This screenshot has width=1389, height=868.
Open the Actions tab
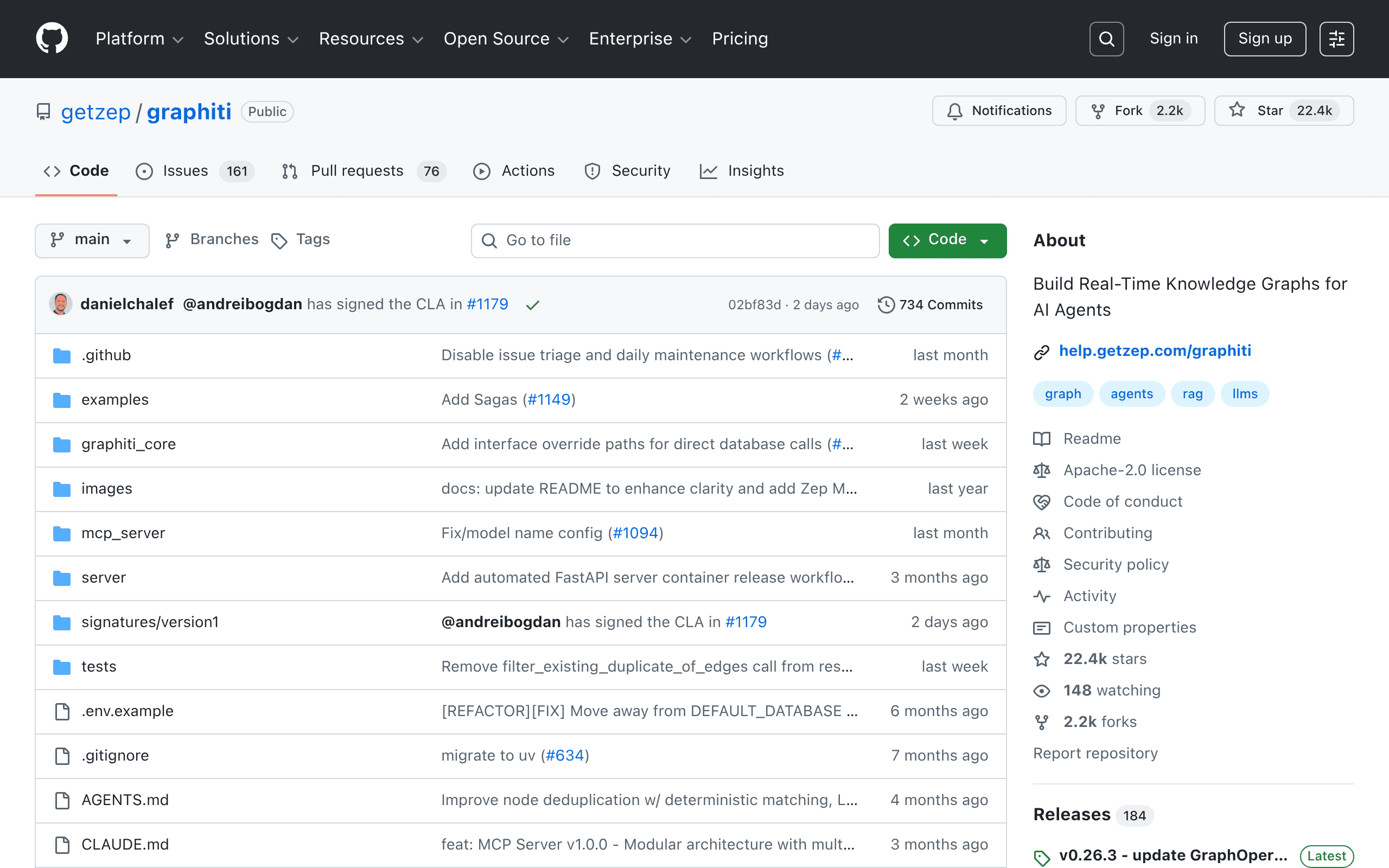click(514, 171)
